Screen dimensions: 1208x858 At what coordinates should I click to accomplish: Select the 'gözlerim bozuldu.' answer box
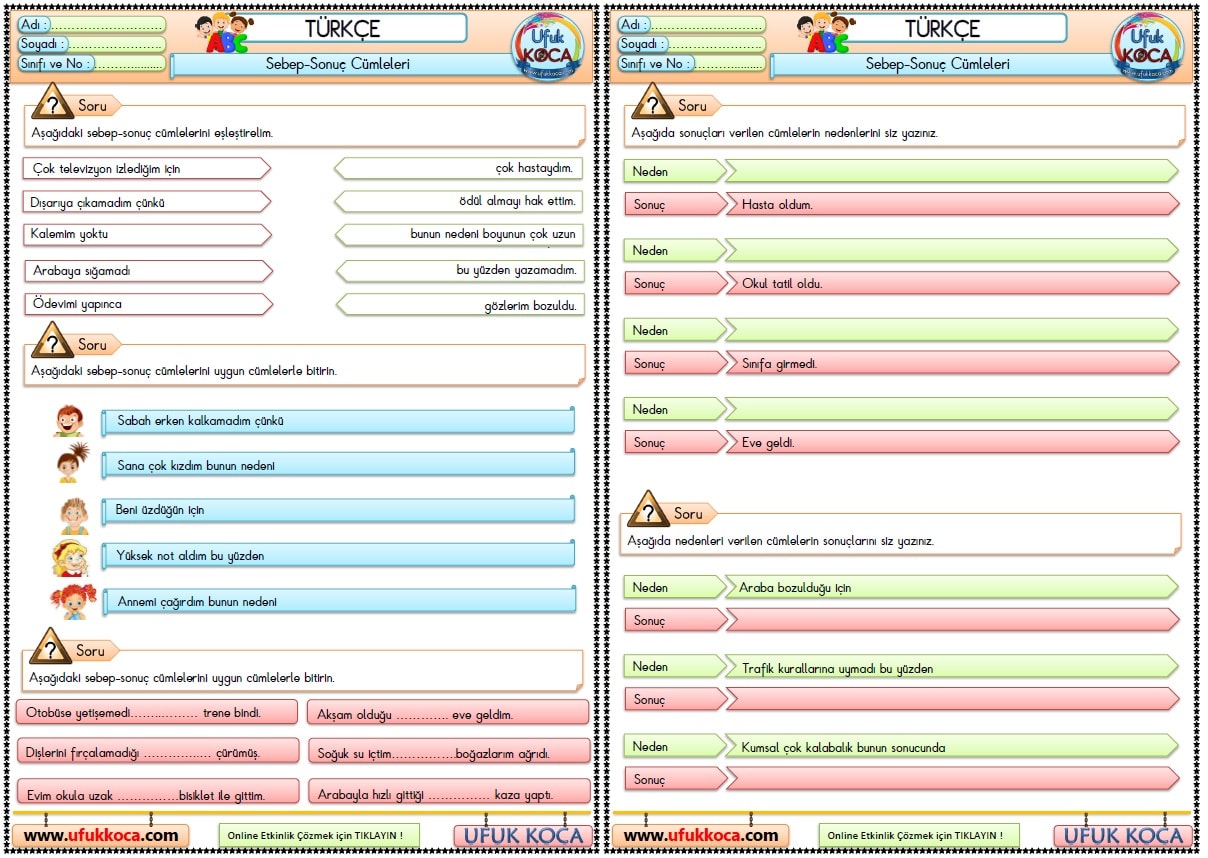tap(460, 305)
